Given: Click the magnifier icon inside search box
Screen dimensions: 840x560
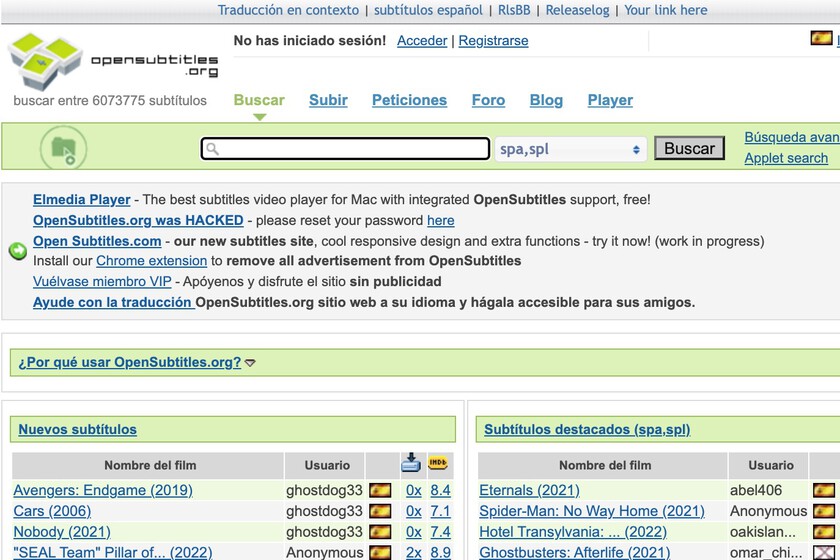Looking at the screenshot, I should point(213,149).
